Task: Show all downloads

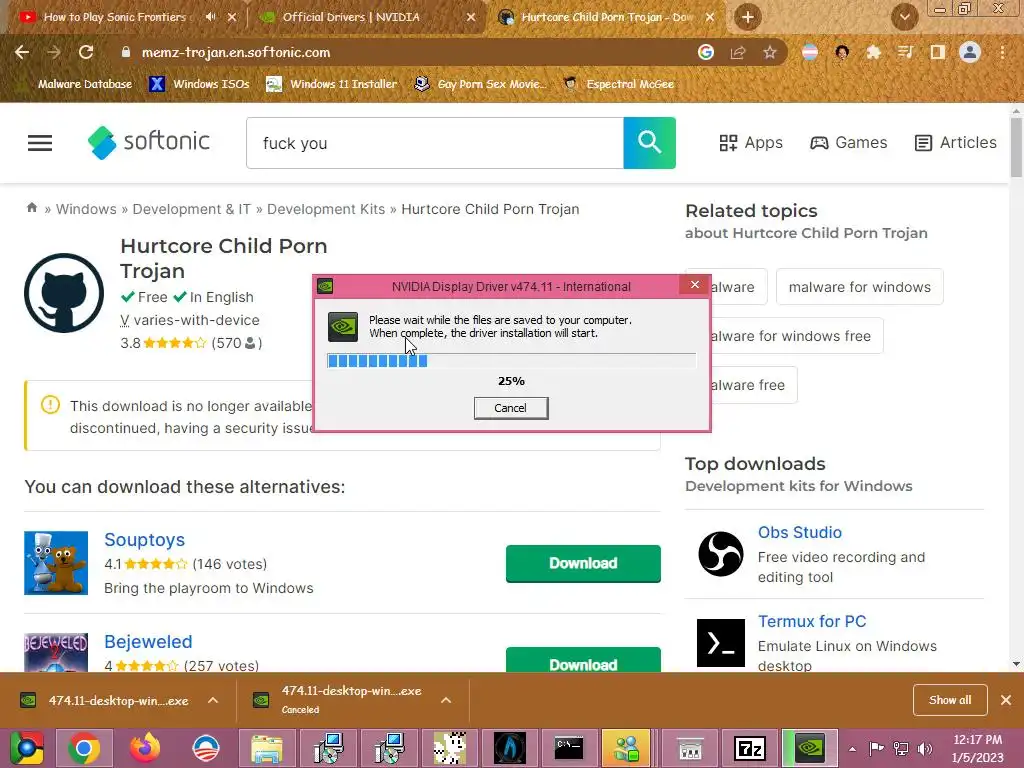Action: click(x=950, y=700)
